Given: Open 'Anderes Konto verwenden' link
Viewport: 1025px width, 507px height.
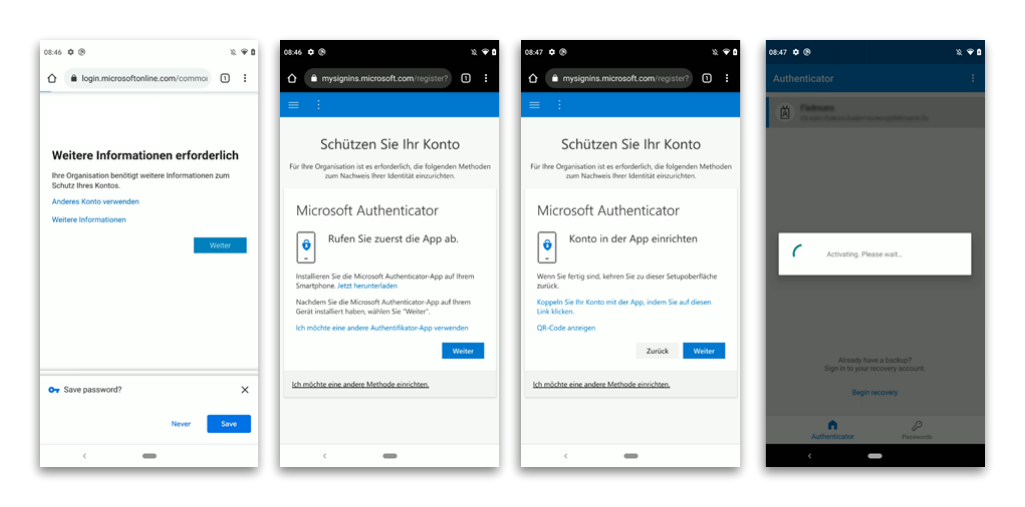Looking at the screenshot, I should [x=95, y=202].
